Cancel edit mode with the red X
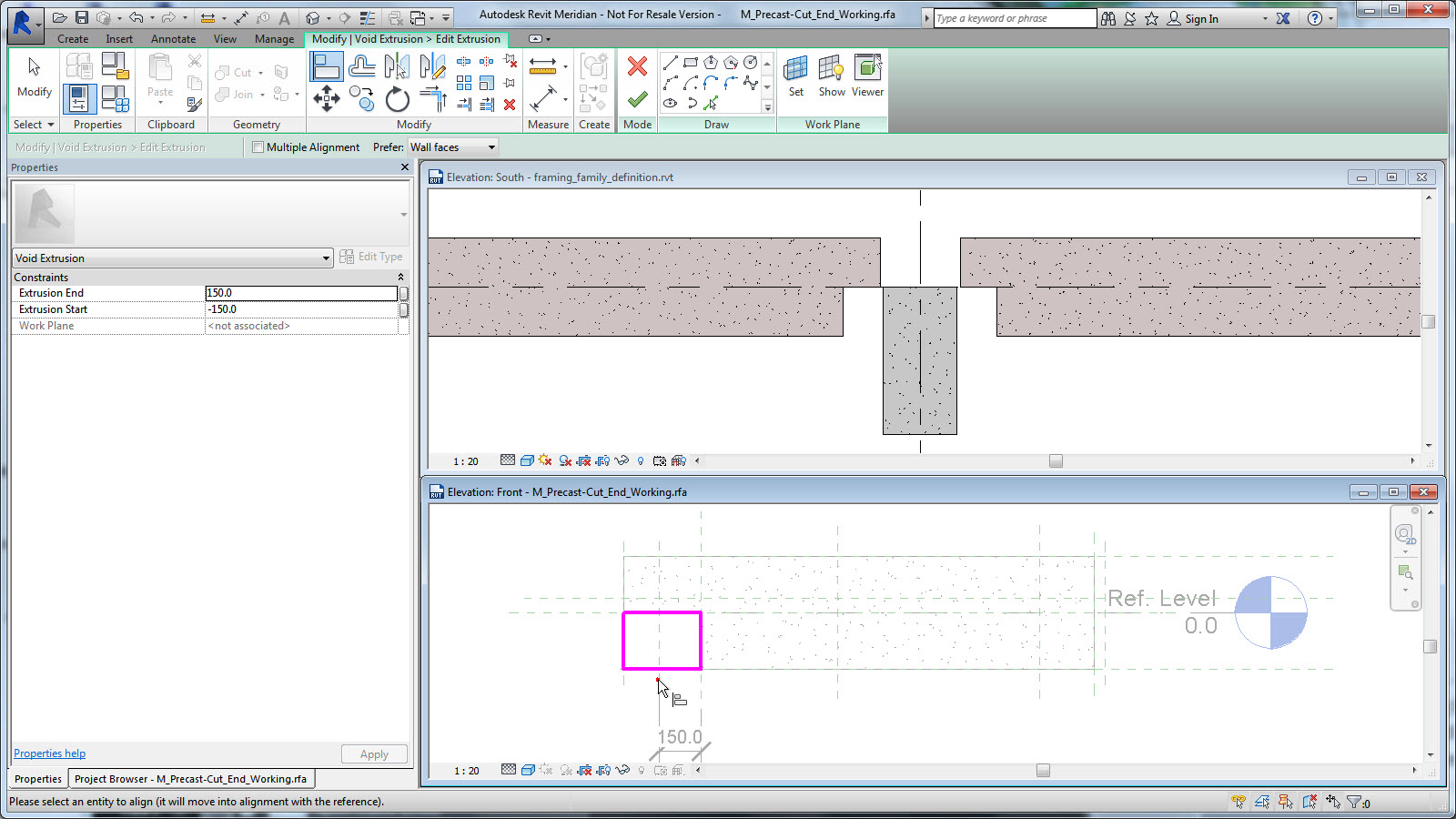 tap(637, 66)
